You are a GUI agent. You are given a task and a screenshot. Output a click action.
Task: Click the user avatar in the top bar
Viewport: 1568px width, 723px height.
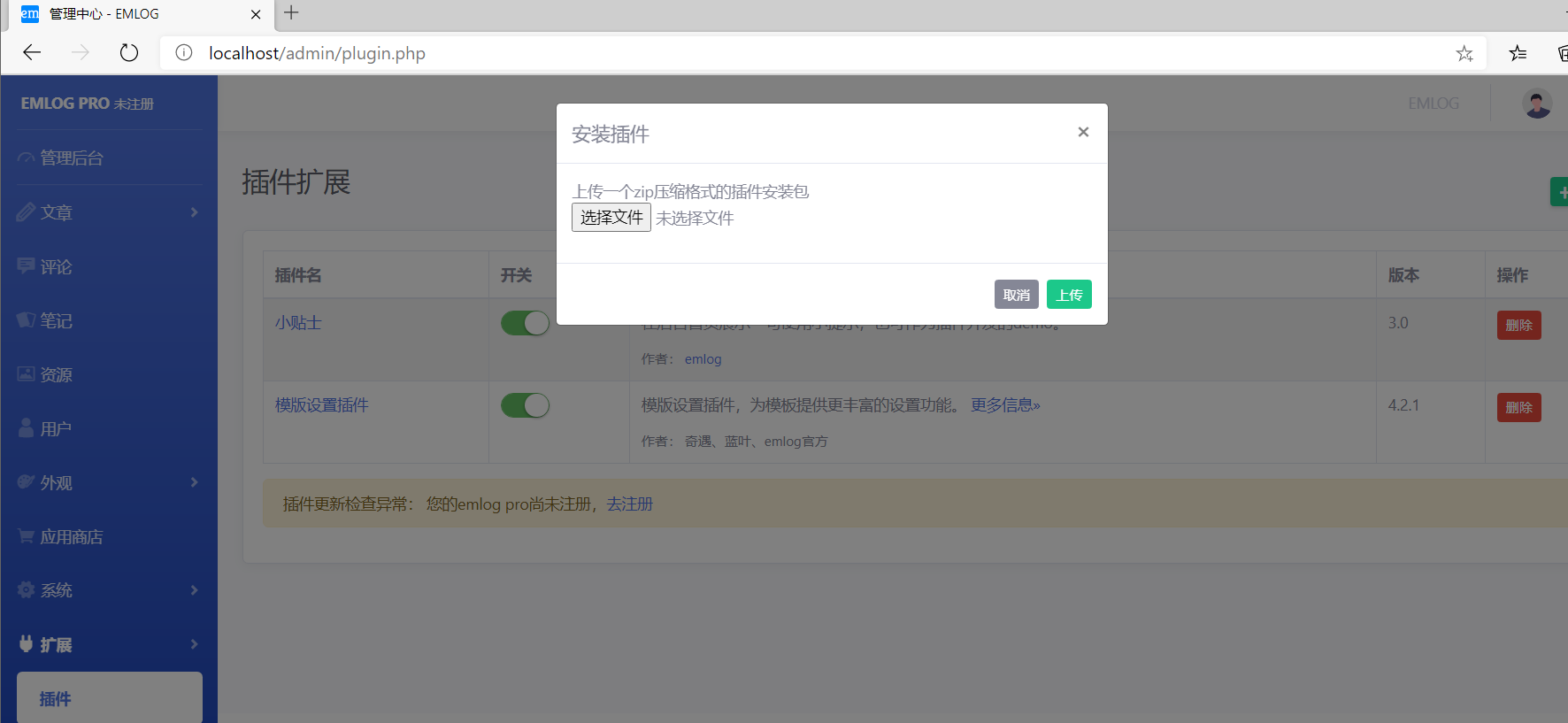click(1537, 104)
